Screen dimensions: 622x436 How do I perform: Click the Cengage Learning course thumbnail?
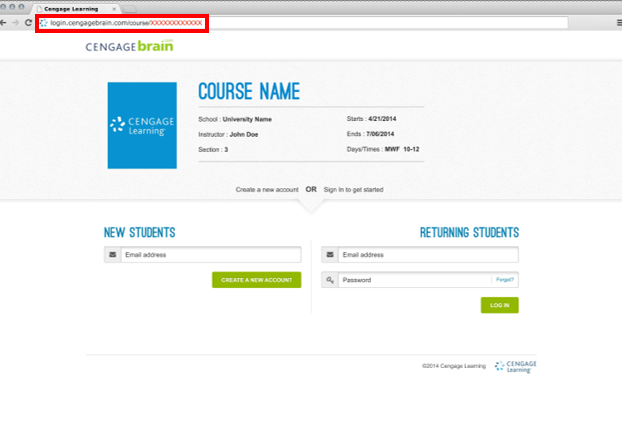click(x=142, y=125)
